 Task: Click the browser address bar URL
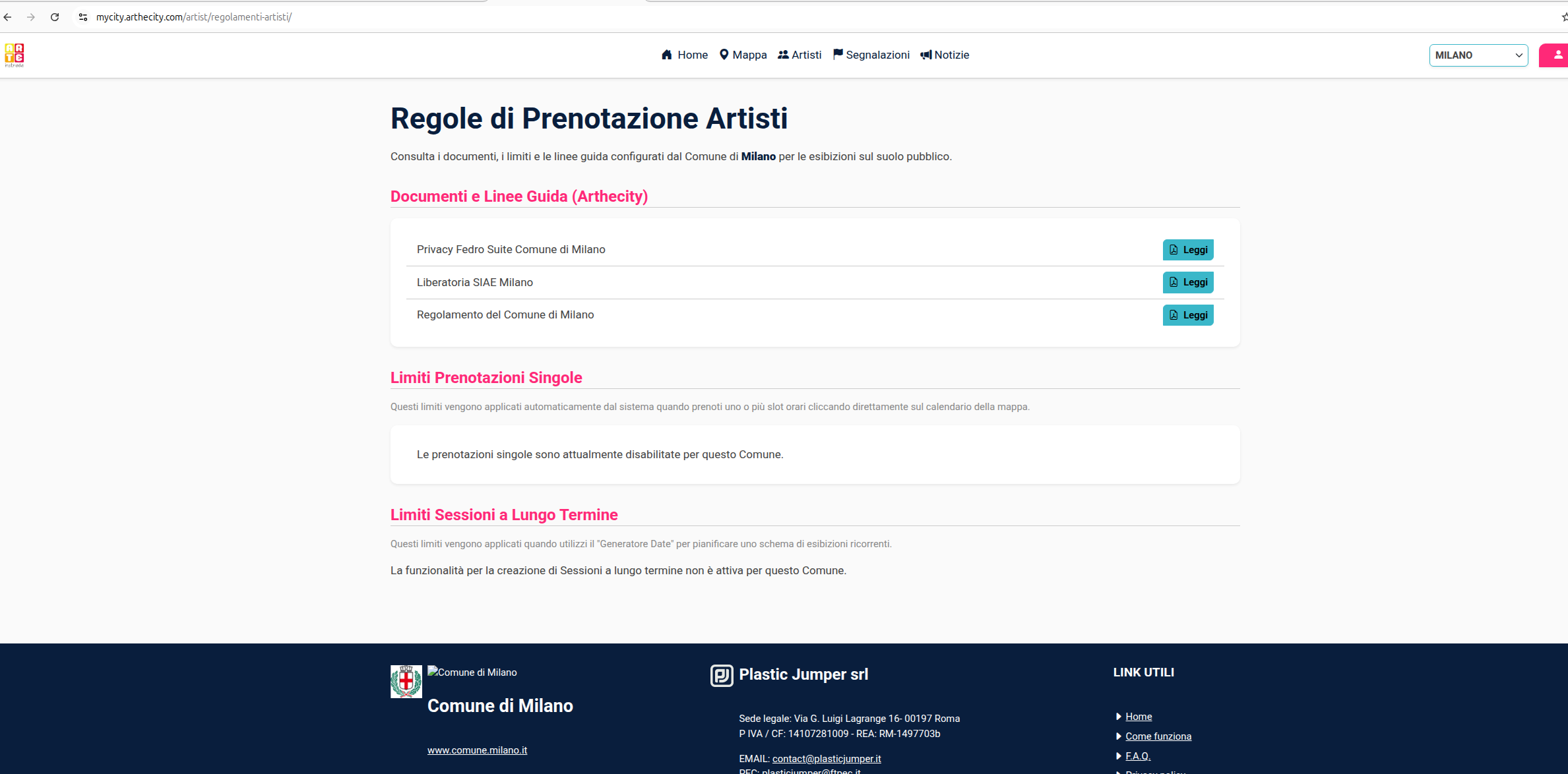[194, 17]
